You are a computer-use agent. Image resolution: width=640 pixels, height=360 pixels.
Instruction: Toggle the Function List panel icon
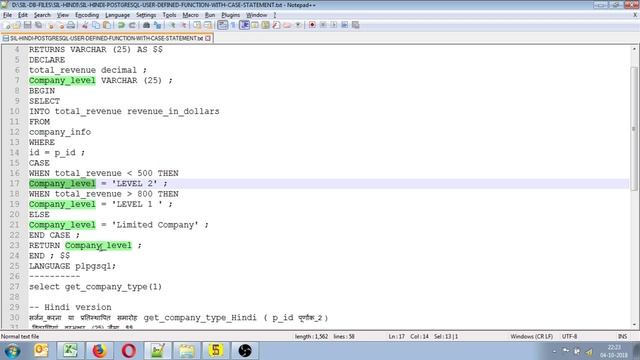click(x=276, y=25)
